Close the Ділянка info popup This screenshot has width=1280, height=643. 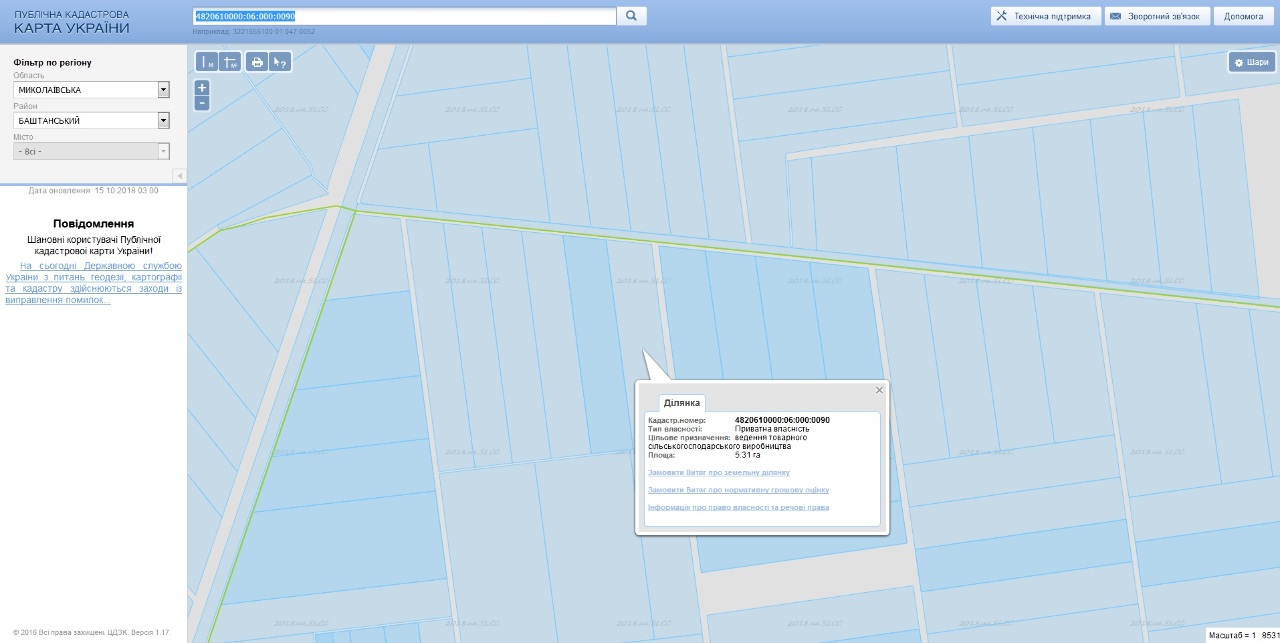(x=880, y=390)
